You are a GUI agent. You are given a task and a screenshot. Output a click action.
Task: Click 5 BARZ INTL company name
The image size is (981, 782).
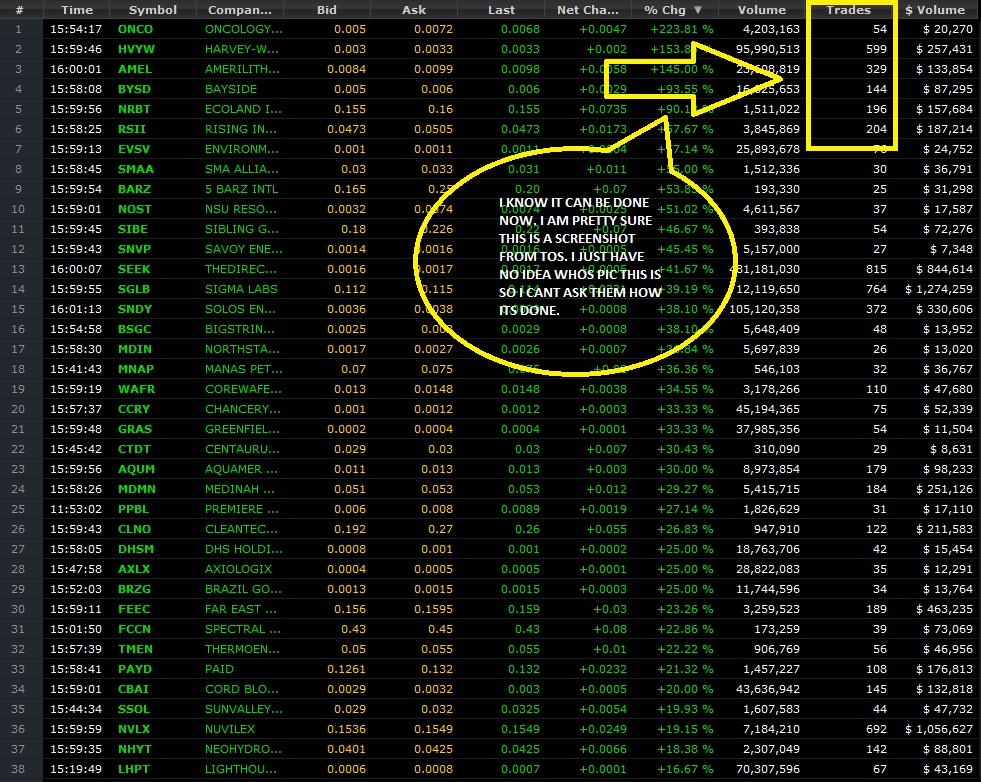(x=241, y=189)
